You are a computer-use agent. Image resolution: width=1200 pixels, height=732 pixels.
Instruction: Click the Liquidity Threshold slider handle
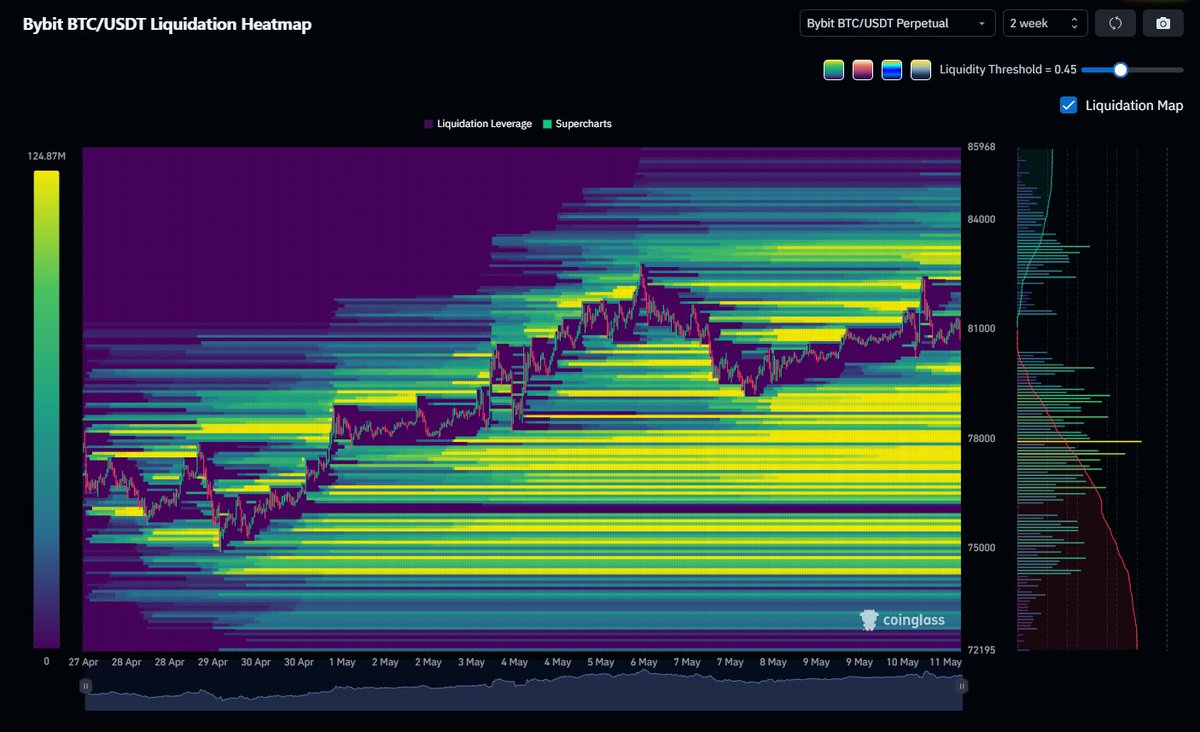pos(1120,69)
